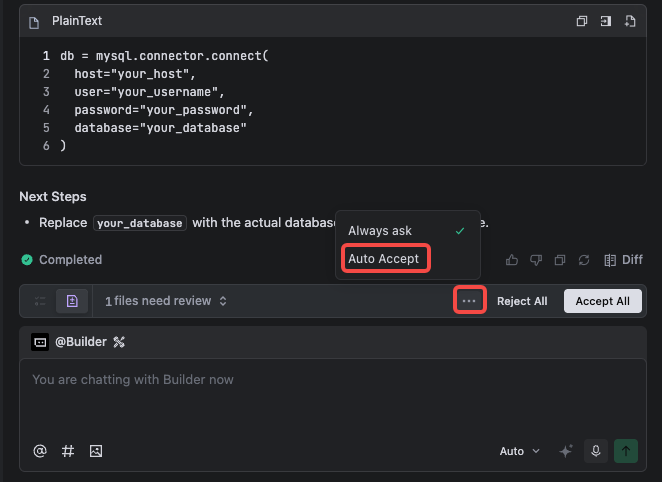Image resolution: width=662 pixels, height=482 pixels.
Task: Open the three-dot more options menu
Action: pos(469,301)
